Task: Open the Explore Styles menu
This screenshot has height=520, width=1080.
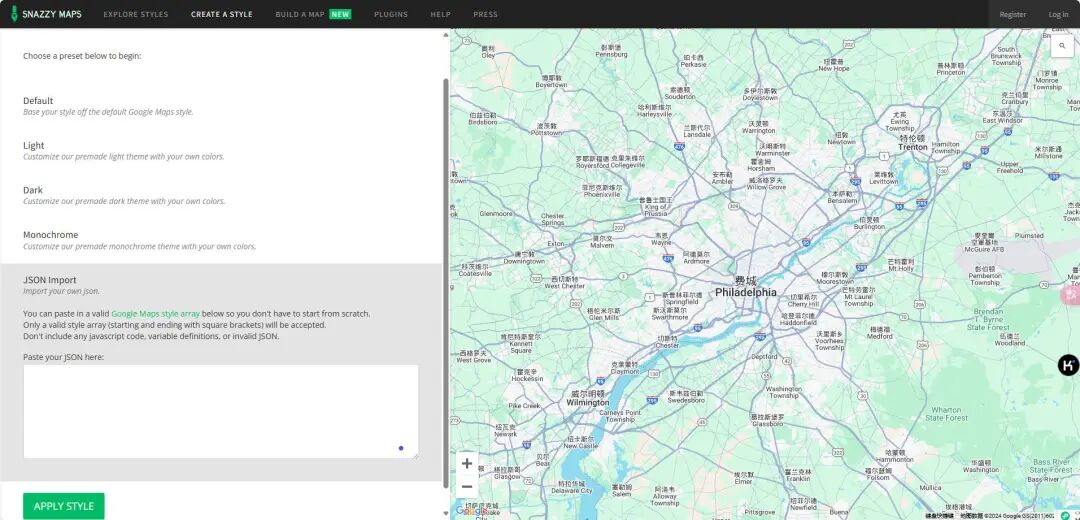Action: 136,14
